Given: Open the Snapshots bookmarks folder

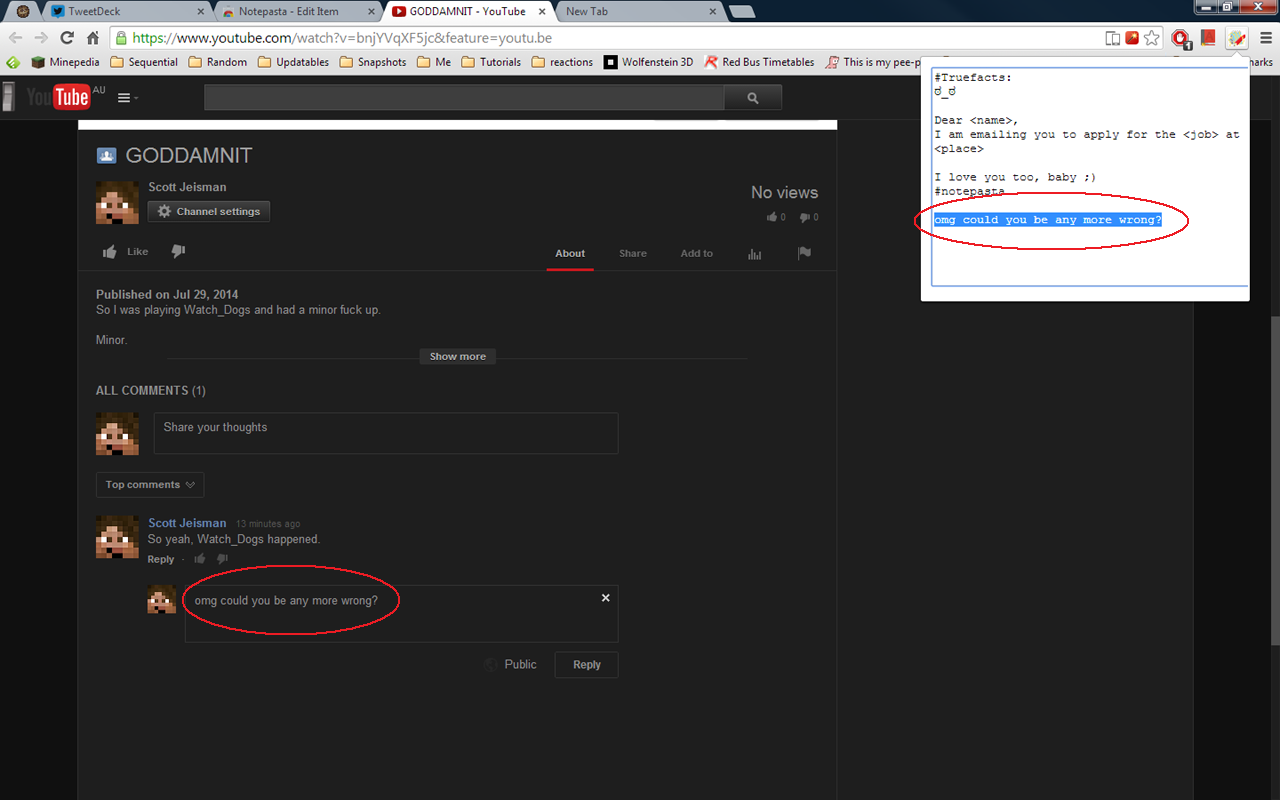Looking at the screenshot, I should pos(373,62).
